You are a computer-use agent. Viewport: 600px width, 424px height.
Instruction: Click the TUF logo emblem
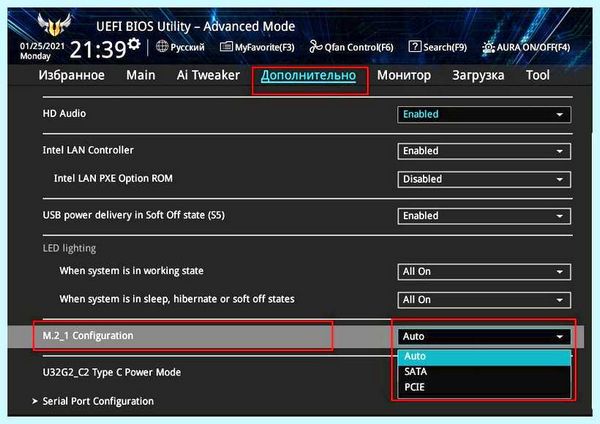pos(54,24)
